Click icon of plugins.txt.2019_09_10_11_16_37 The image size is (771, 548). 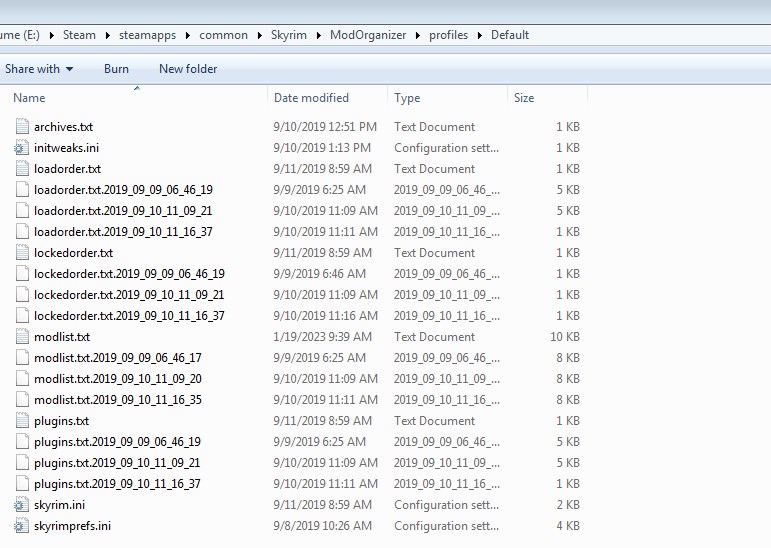coord(22,484)
